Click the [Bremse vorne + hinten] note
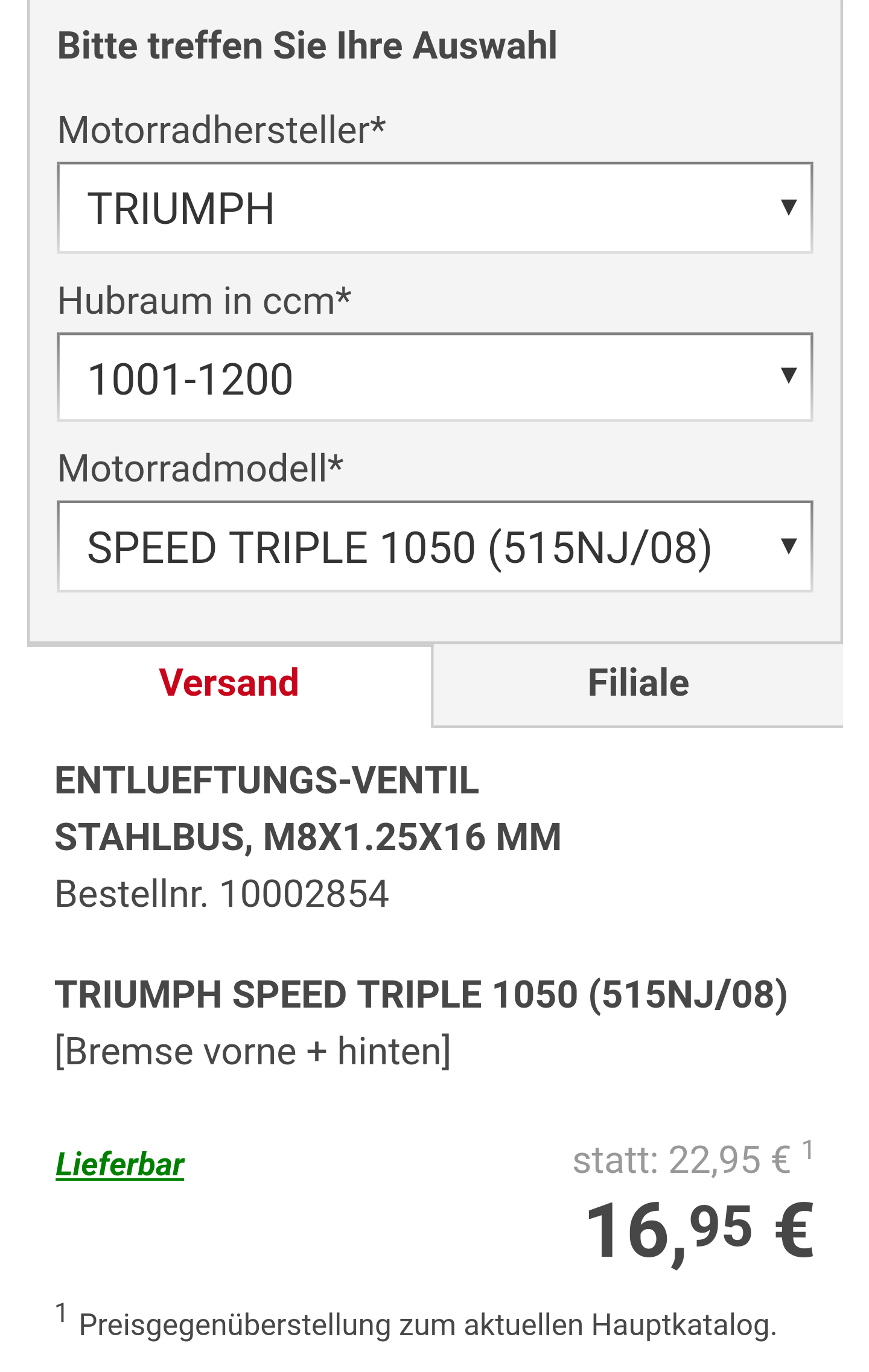Screen dimensions: 869x1372 [x=253, y=1052]
